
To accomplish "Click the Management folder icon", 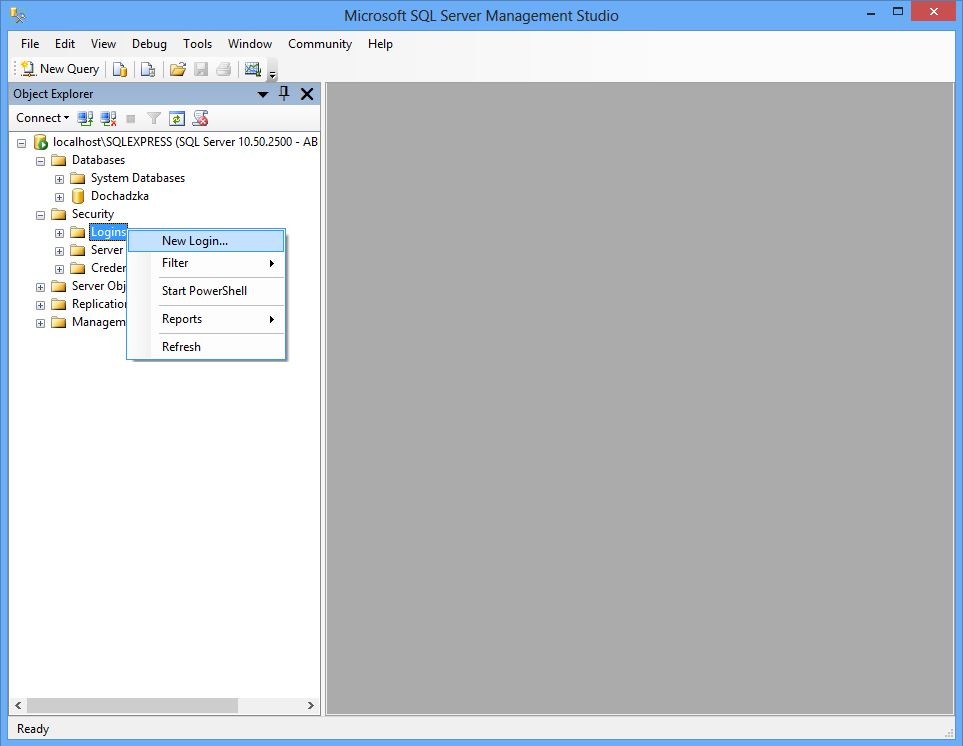I will (59, 322).
